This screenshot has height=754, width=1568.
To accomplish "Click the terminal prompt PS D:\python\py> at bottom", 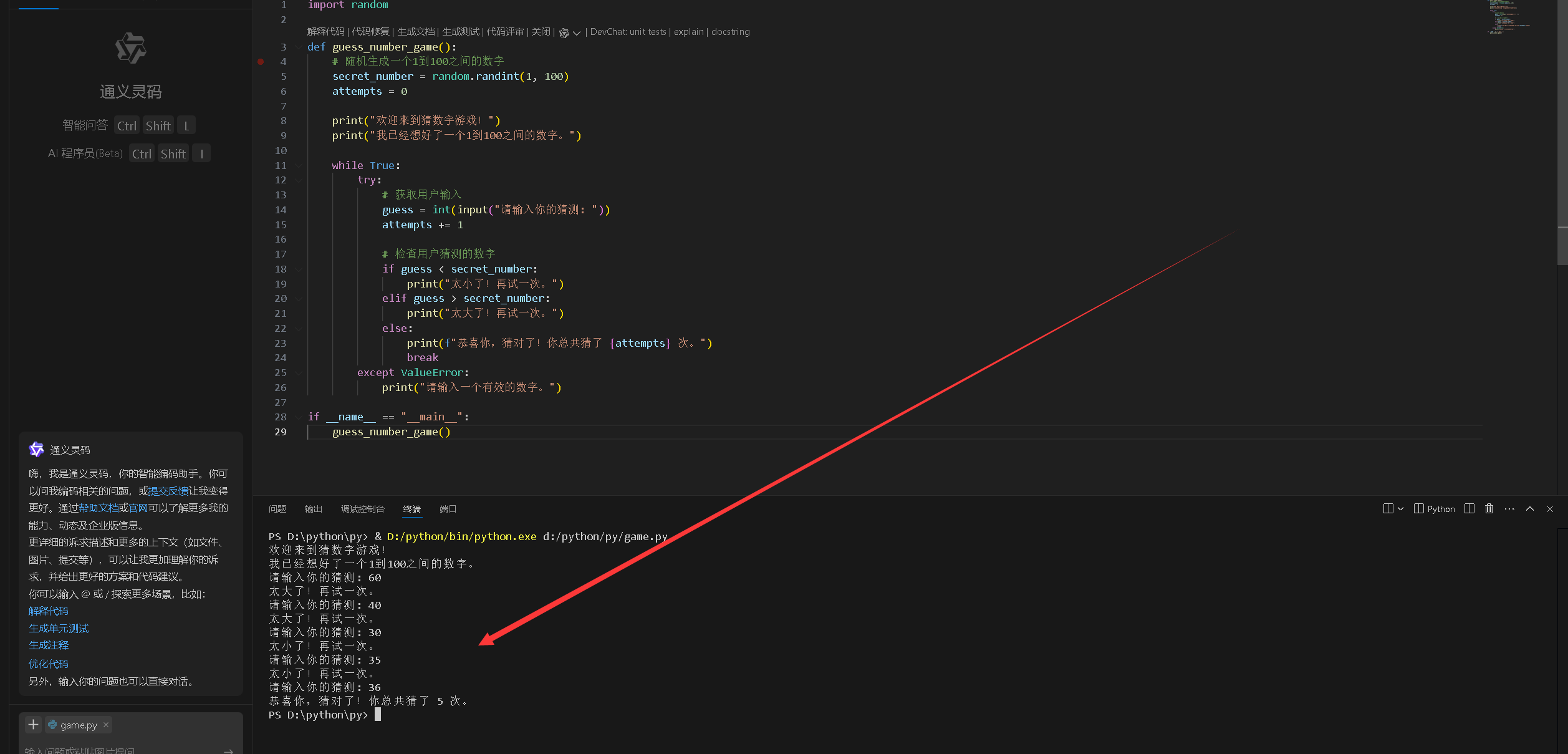I will point(318,715).
